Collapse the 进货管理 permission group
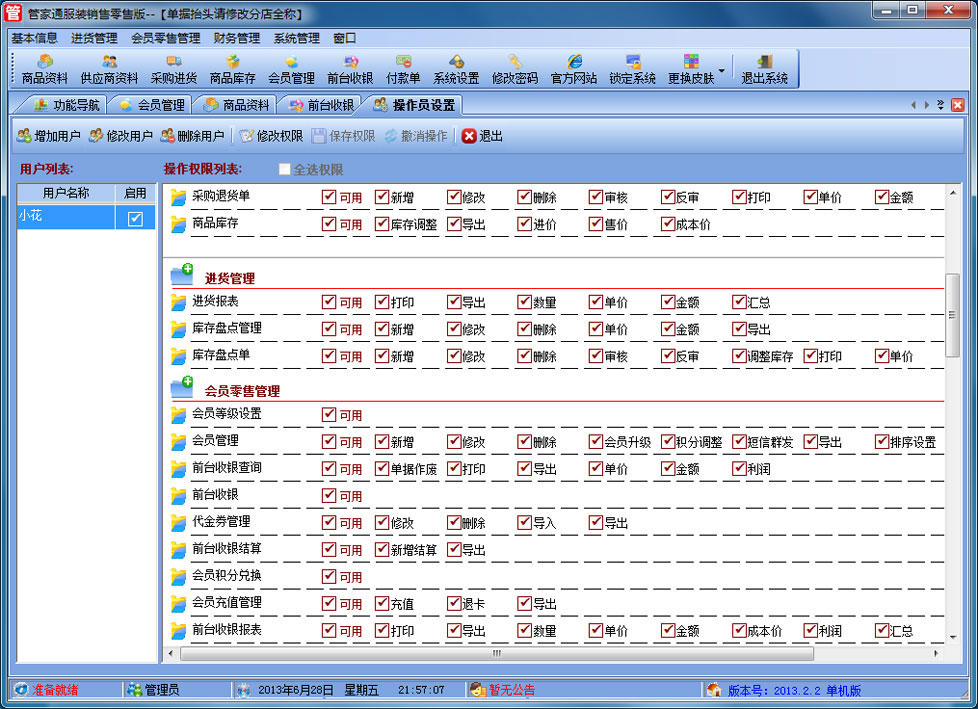The image size is (978, 709). [181, 274]
